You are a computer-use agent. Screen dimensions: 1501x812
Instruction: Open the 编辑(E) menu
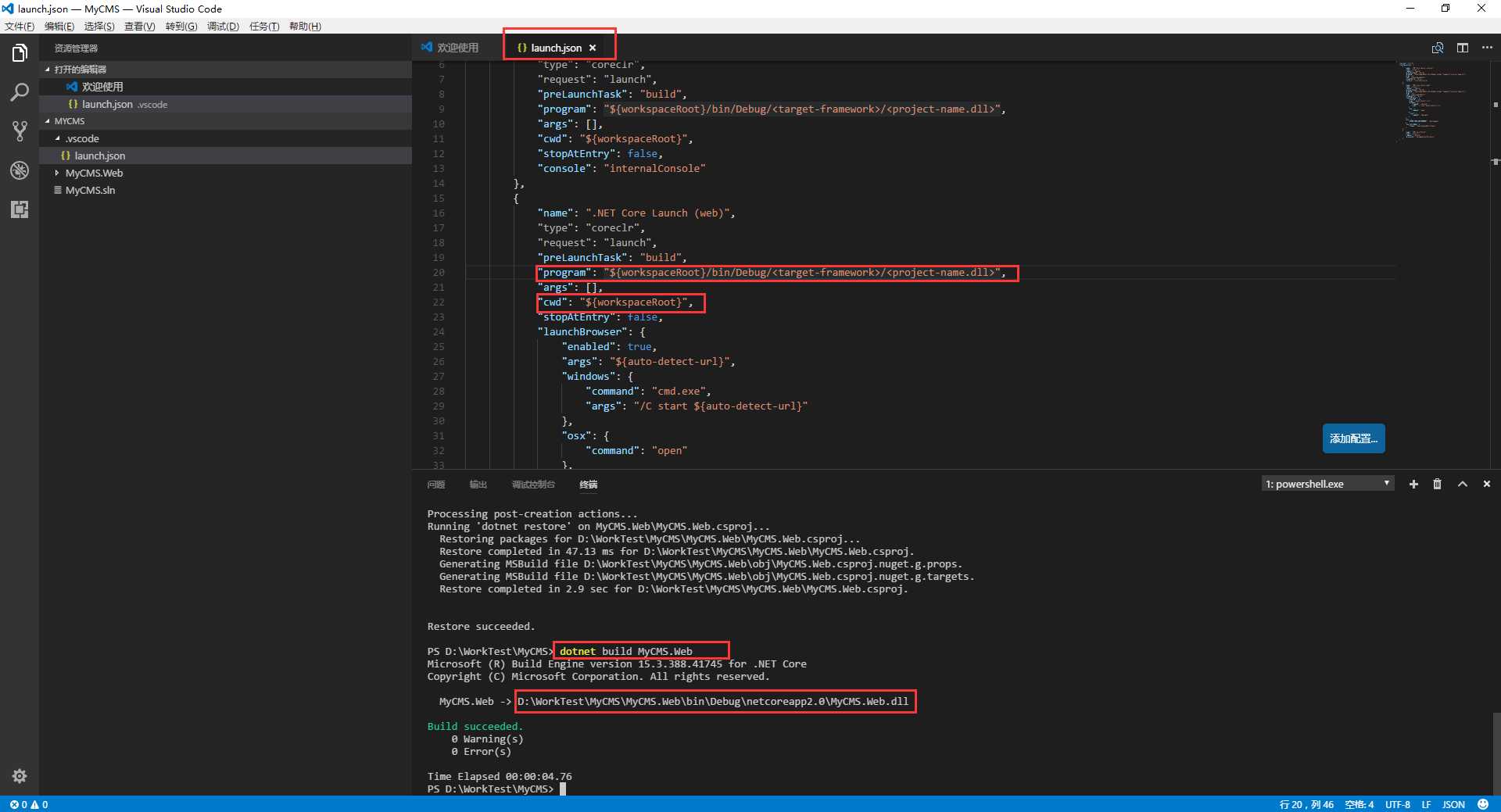pos(59,27)
